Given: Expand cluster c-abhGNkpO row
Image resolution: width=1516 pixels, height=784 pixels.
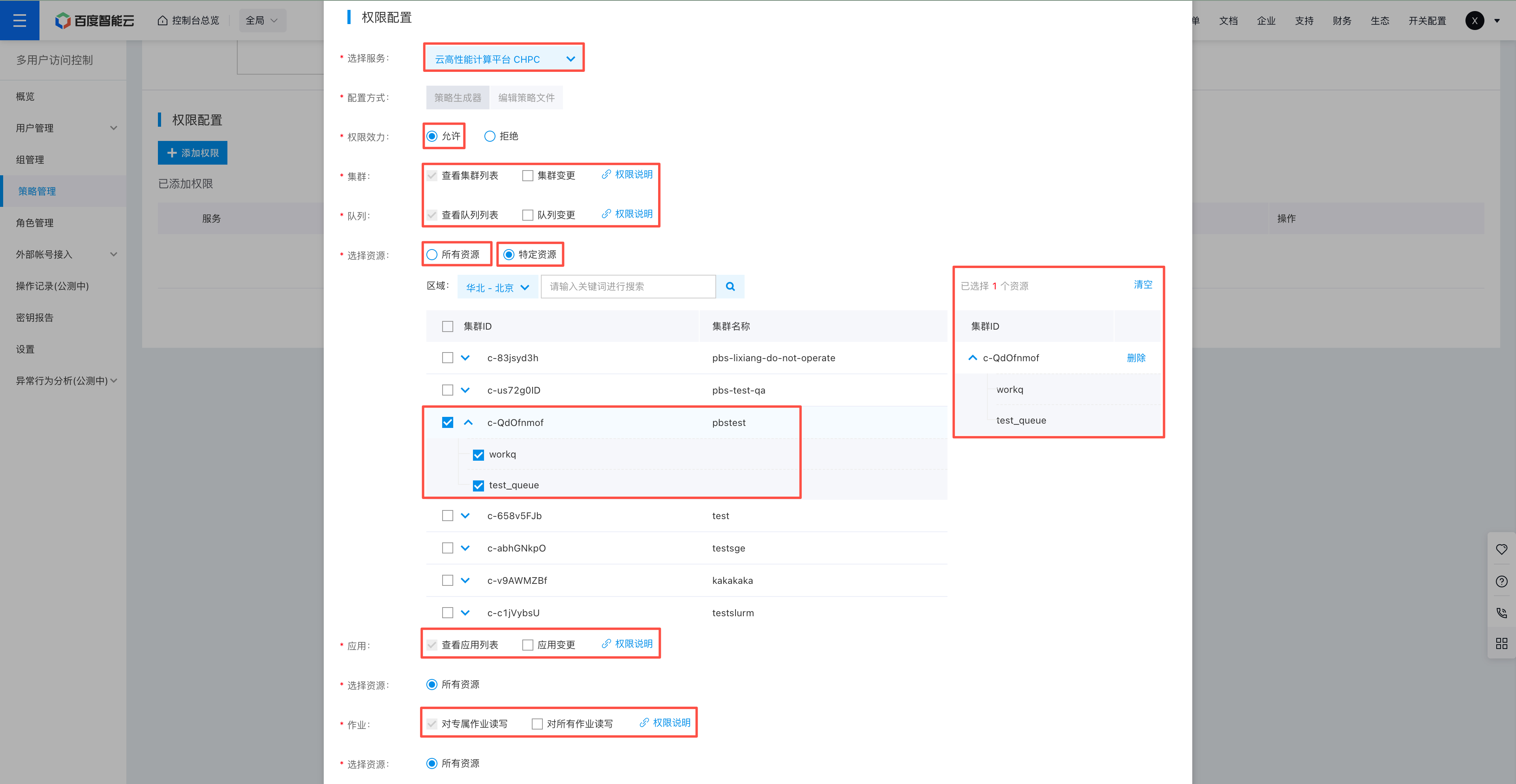Looking at the screenshot, I should point(465,548).
